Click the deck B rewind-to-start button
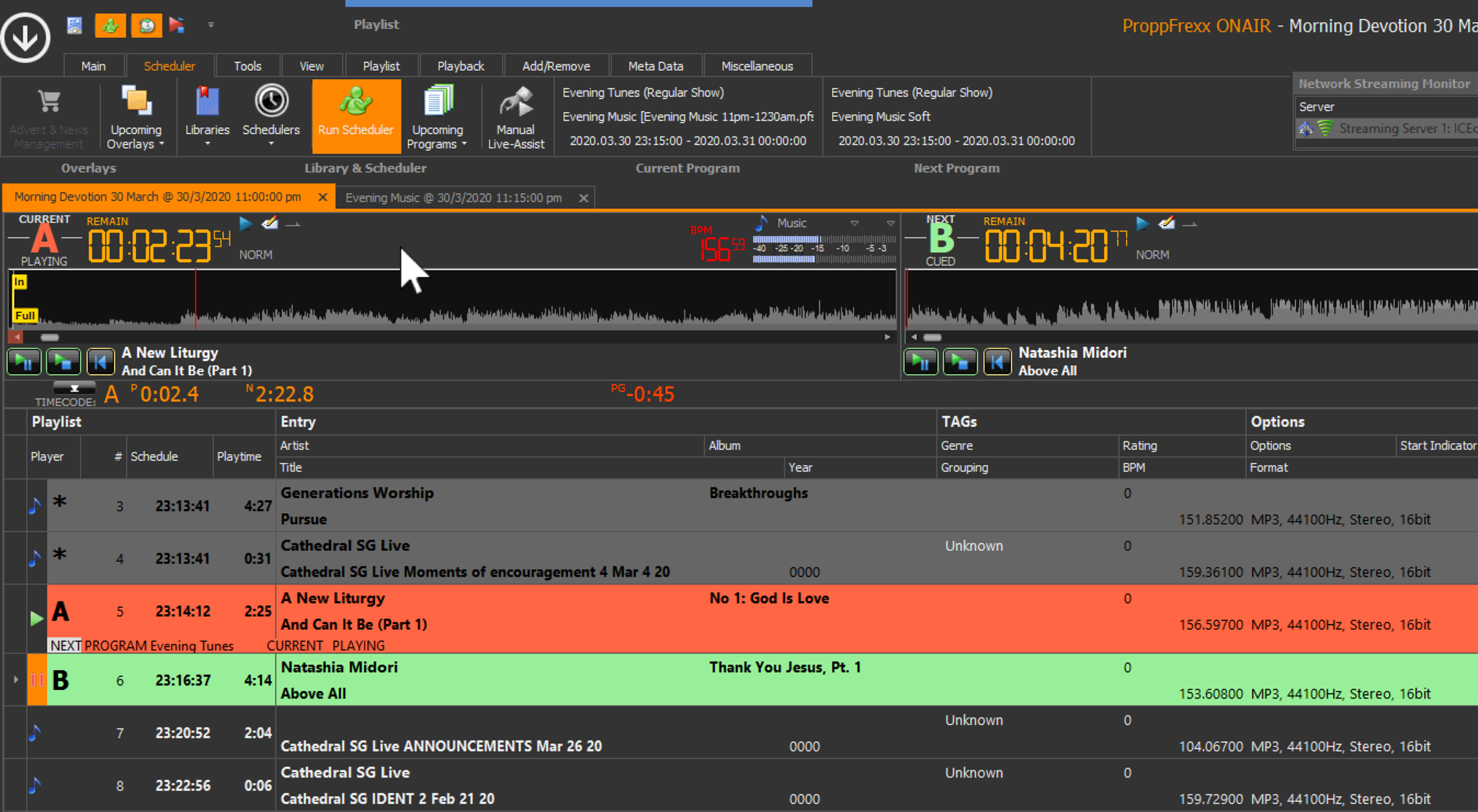 pos(998,362)
